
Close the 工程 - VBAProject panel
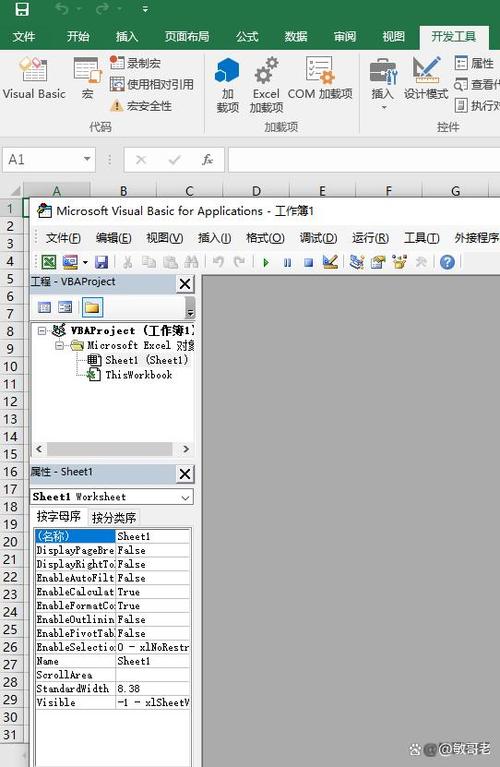pyautogui.click(x=185, y=284)
